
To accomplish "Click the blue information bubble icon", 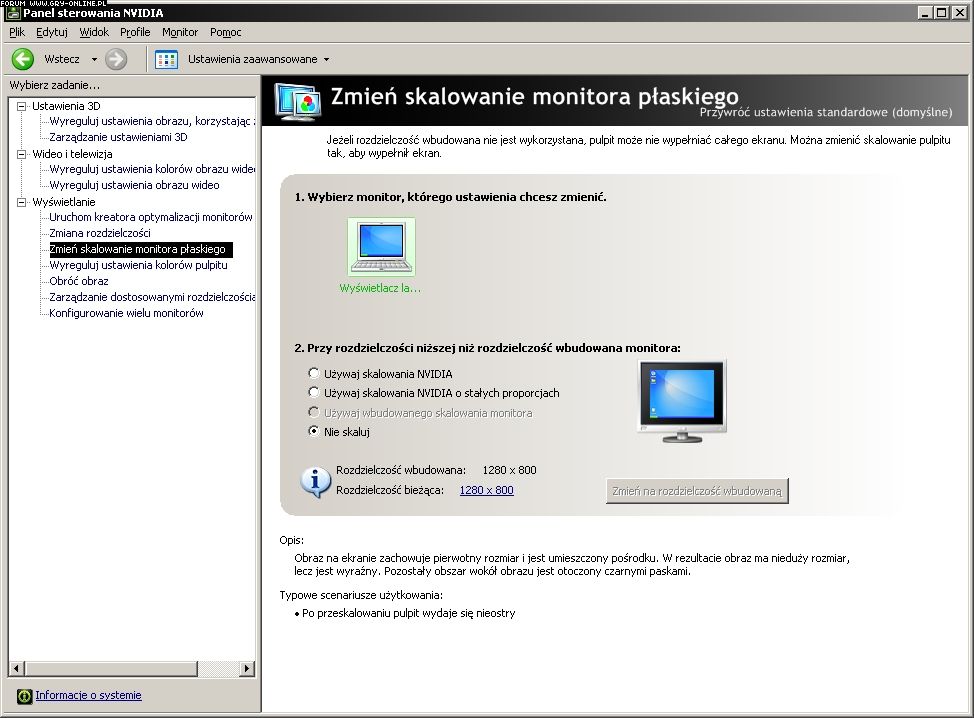I will tap(316, 482).
